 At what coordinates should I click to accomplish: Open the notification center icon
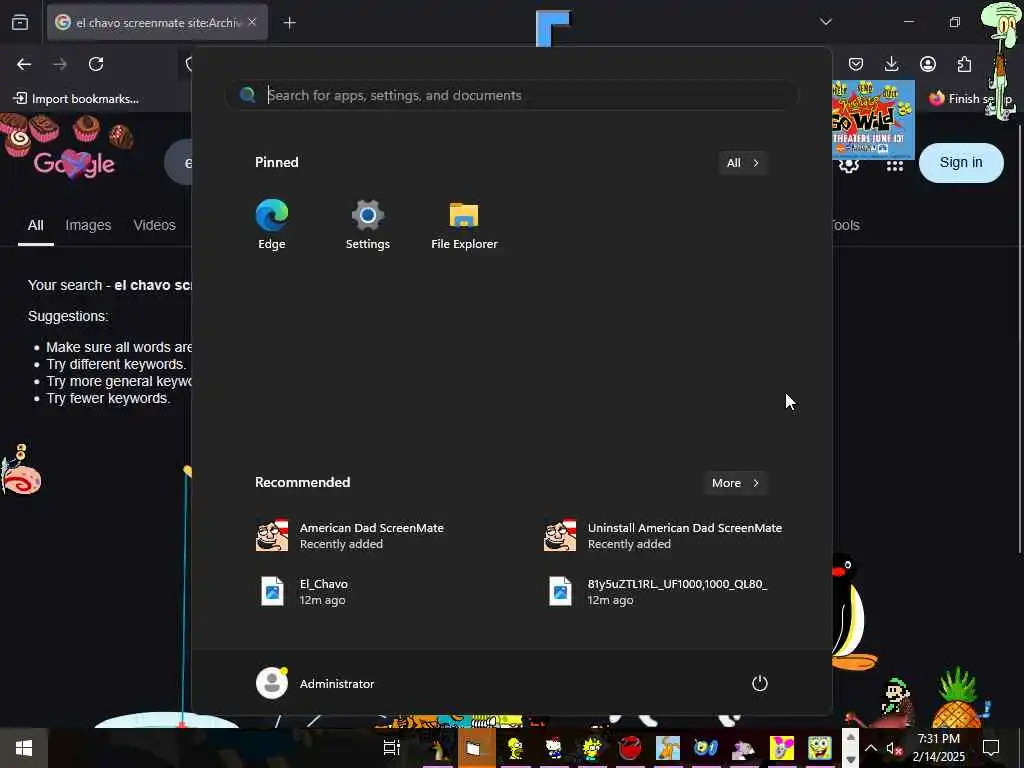click(x=991, y=748)
